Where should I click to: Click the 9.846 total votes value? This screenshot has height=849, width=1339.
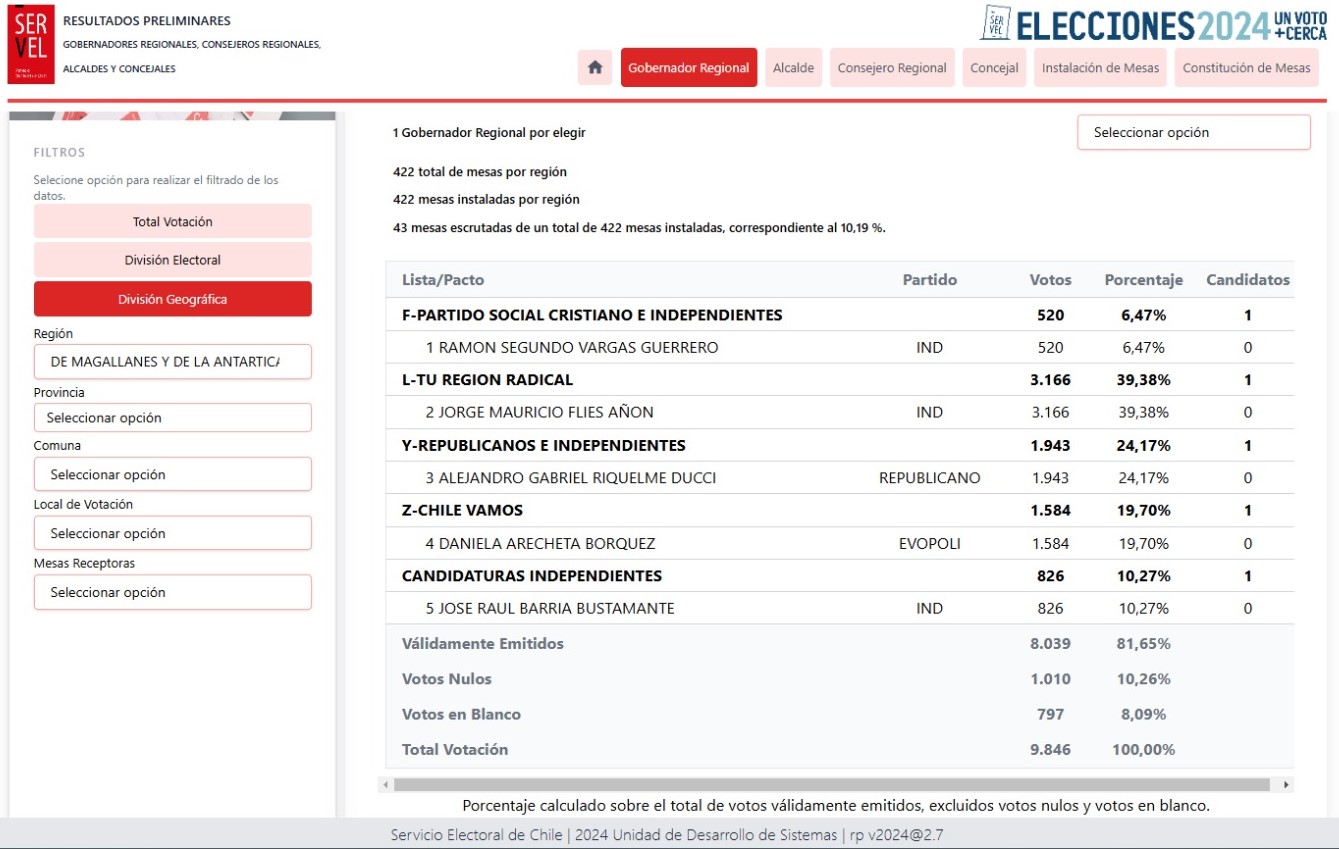(1050, 749)
